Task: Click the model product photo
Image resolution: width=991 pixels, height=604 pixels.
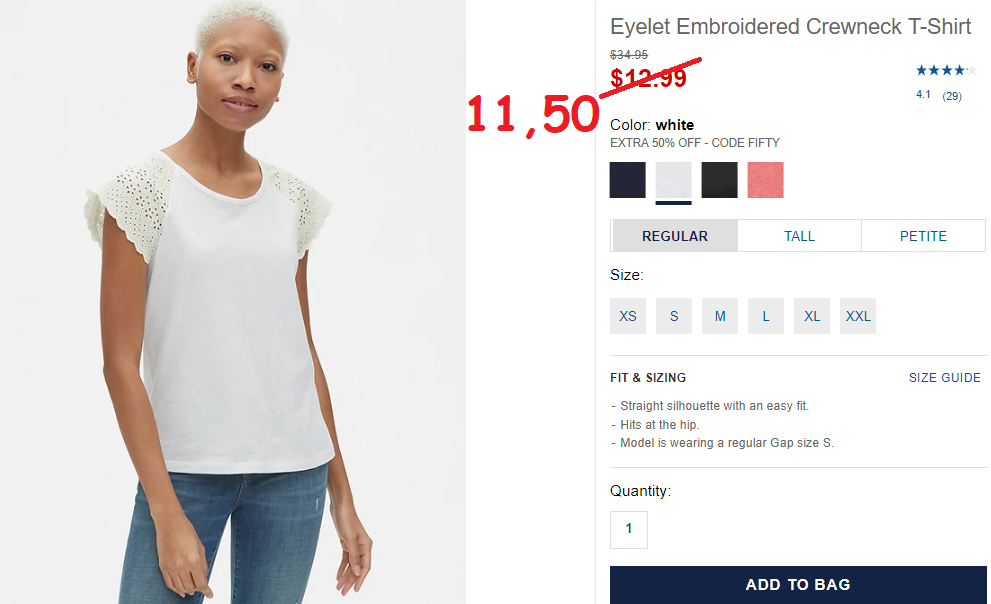Action: tap(233, 302)
